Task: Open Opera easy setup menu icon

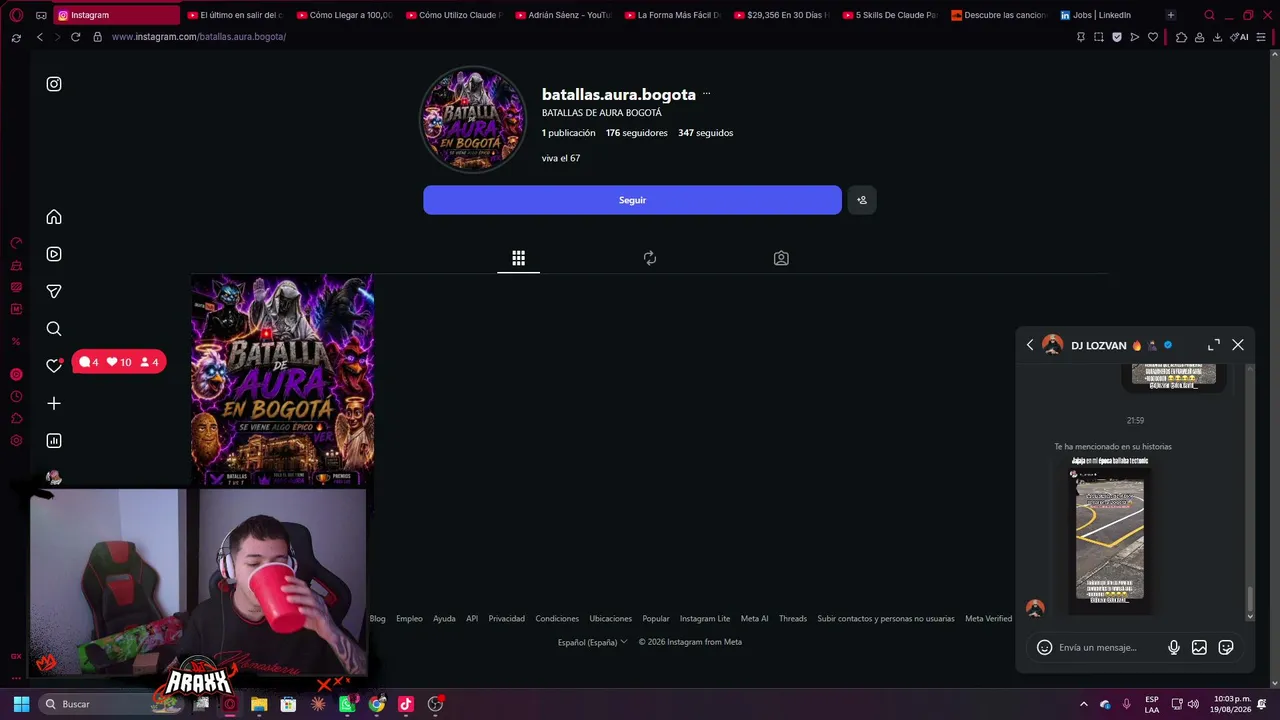Action: coord(1261,37)
